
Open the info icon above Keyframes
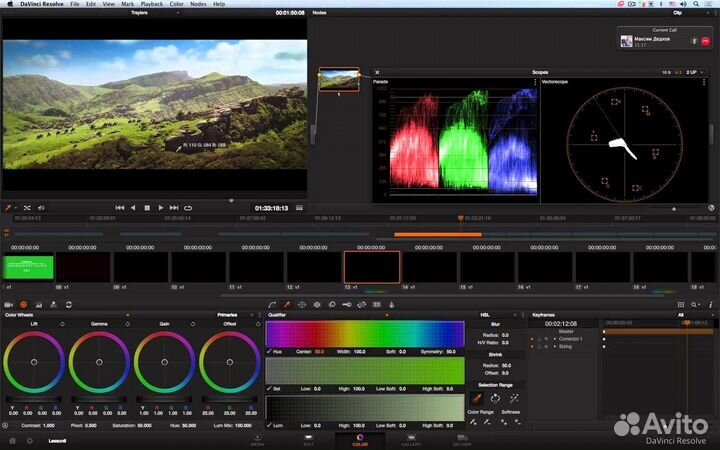(x=712, y=304)
